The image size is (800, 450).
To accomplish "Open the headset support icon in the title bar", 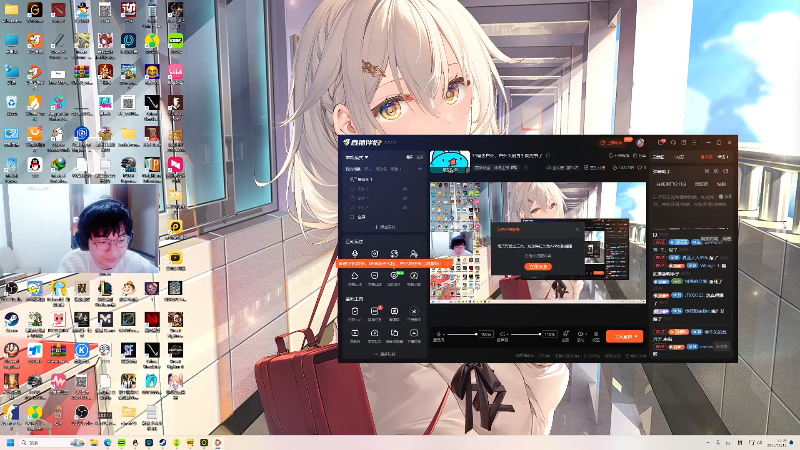I will pyautogui.click(x=673, y=142).
